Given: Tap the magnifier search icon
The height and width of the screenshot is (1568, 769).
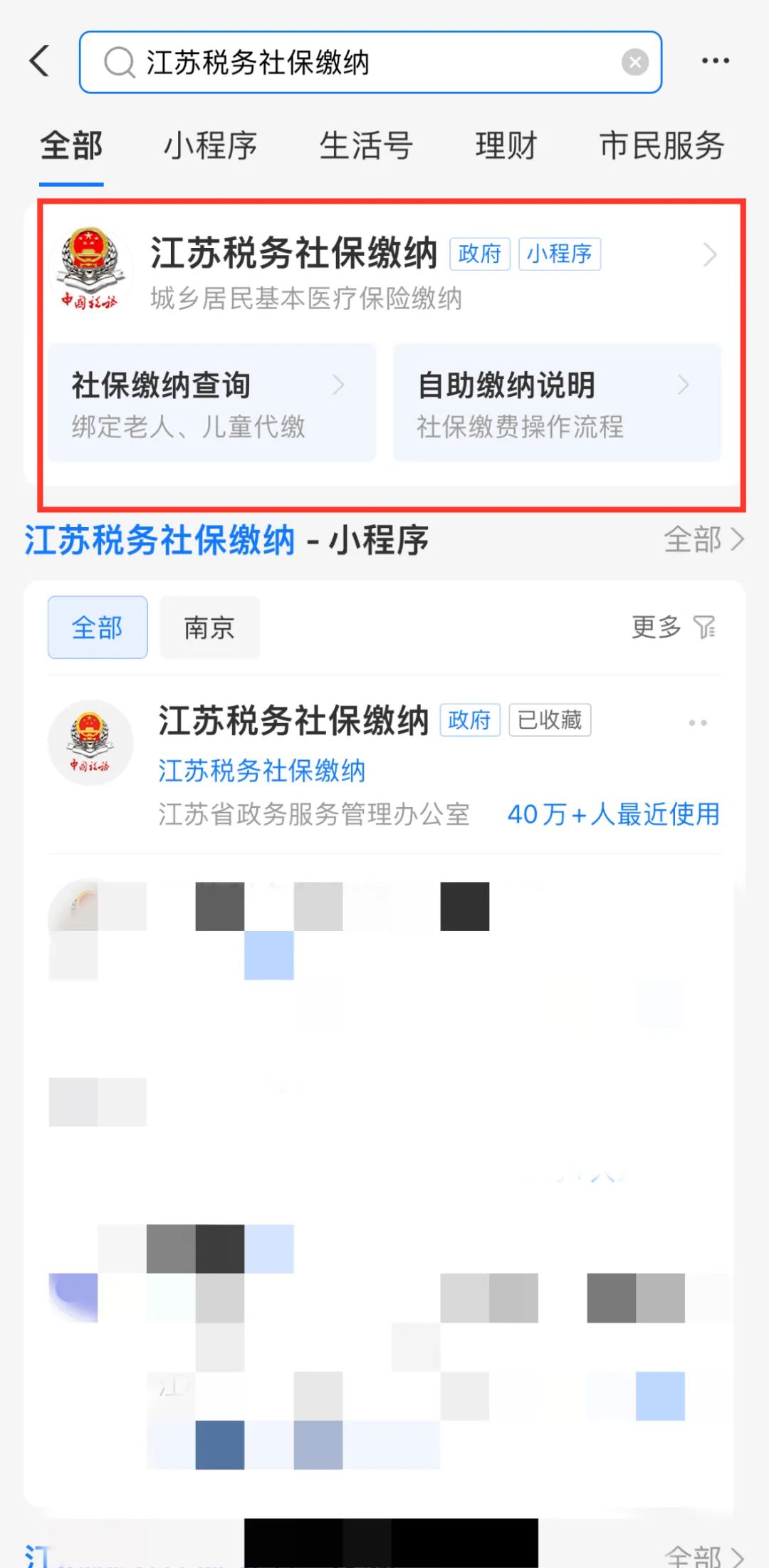Looking at the screenshot, I should point(119,62).
